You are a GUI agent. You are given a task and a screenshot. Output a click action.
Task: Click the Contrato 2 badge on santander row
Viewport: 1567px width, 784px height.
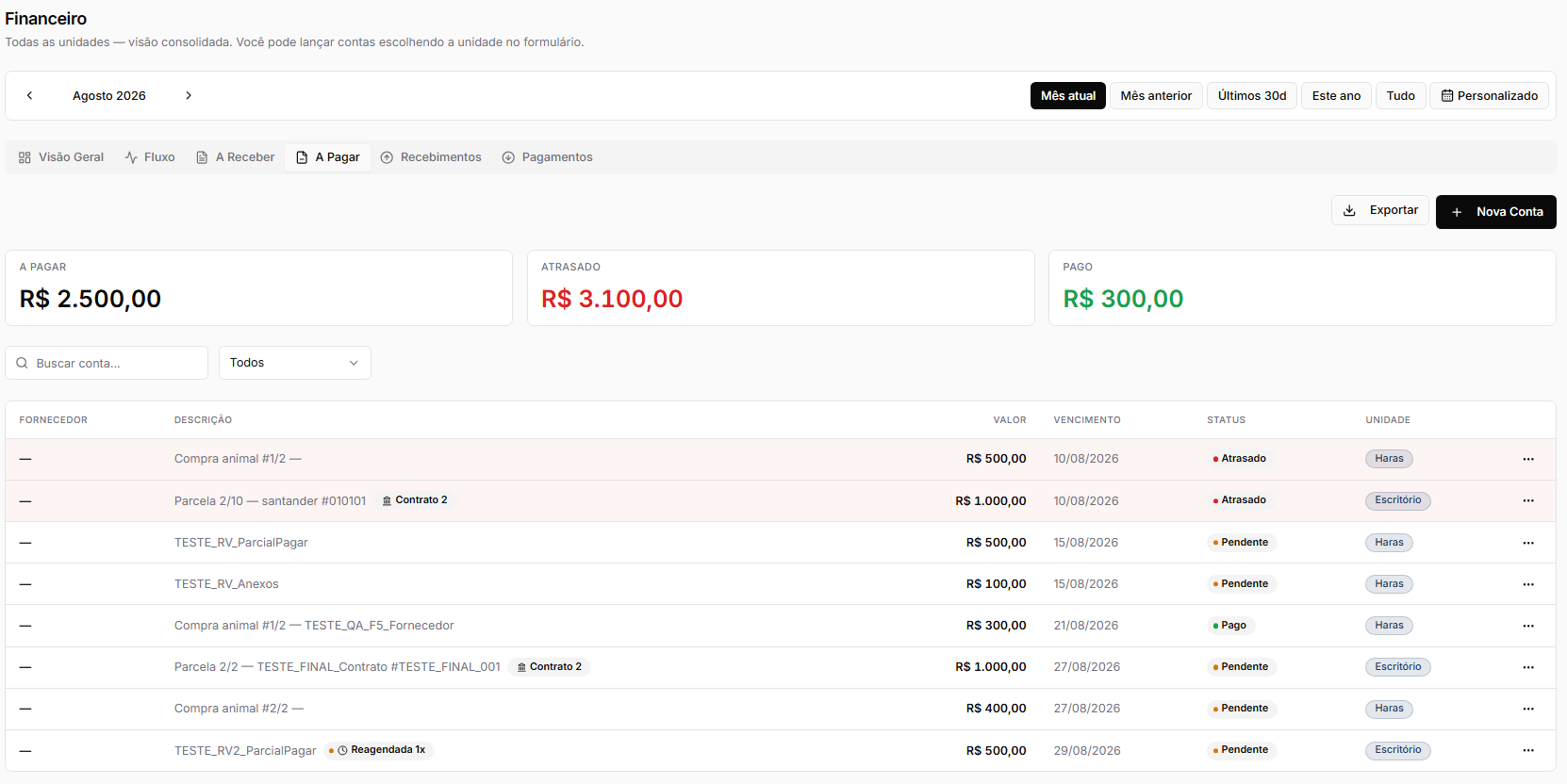(x=415, y=500)
